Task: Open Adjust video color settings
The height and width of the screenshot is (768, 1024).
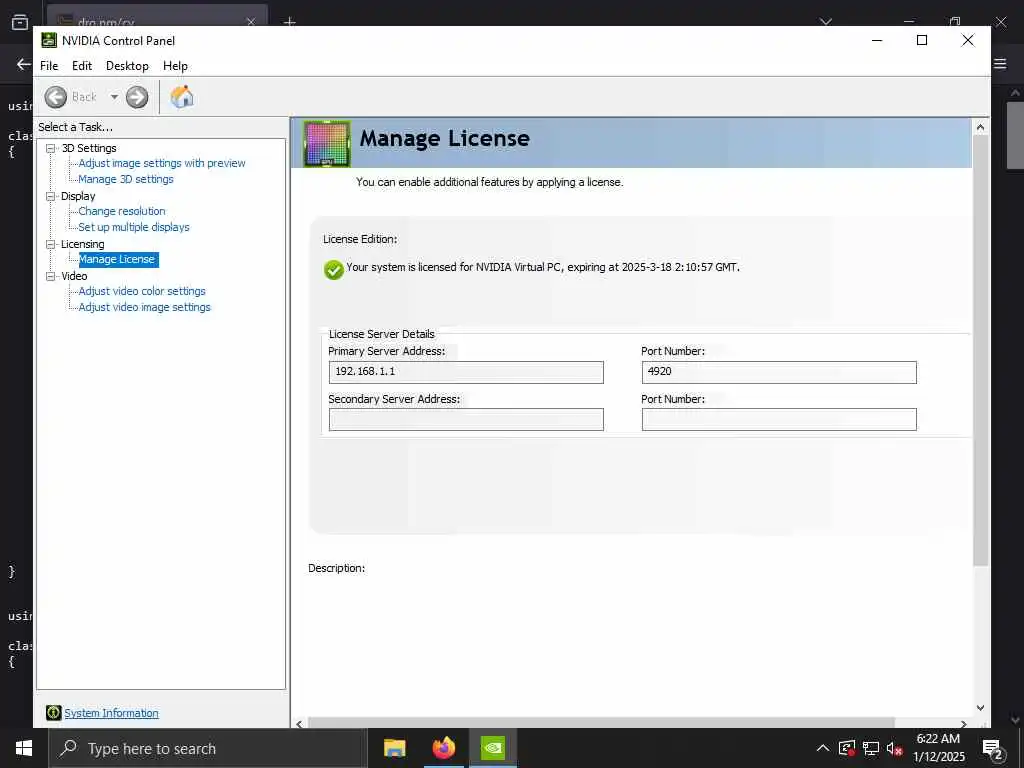Action: [142, 291]
